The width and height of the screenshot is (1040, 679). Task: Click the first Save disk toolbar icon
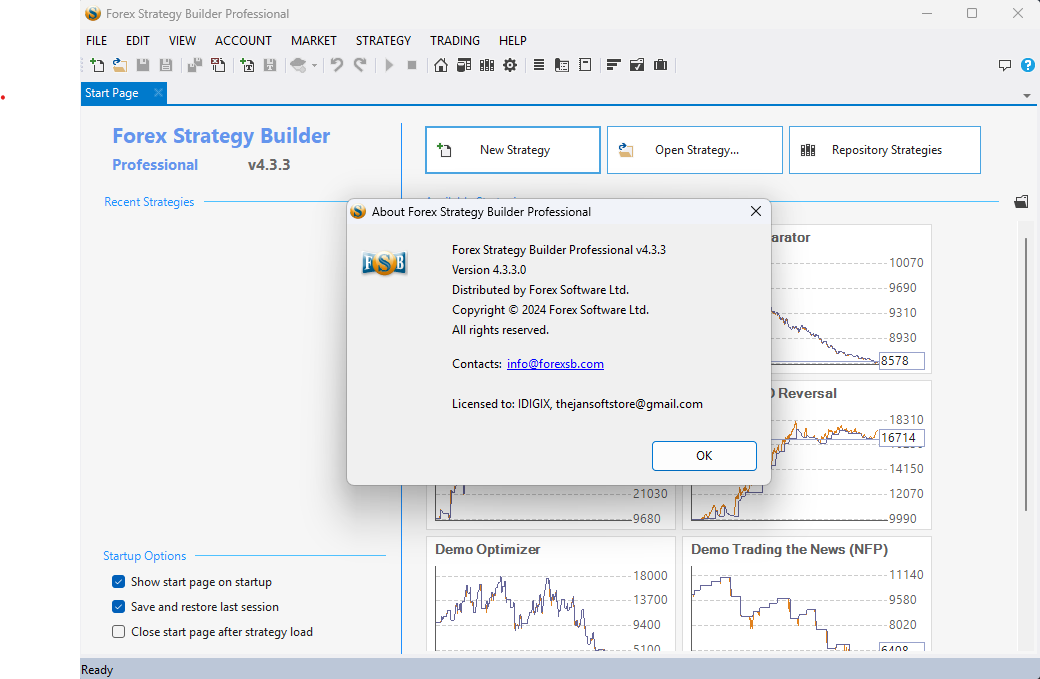click(143, 65)
